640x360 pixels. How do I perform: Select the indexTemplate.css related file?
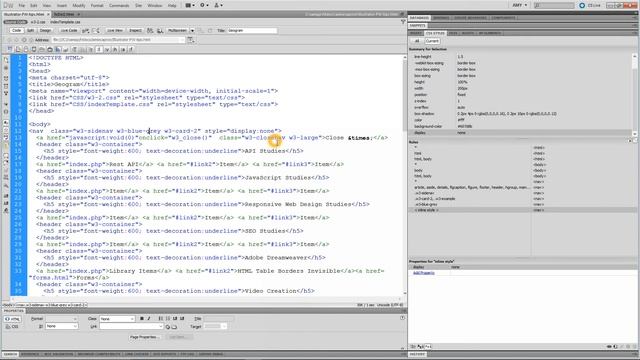click(65, 22)
